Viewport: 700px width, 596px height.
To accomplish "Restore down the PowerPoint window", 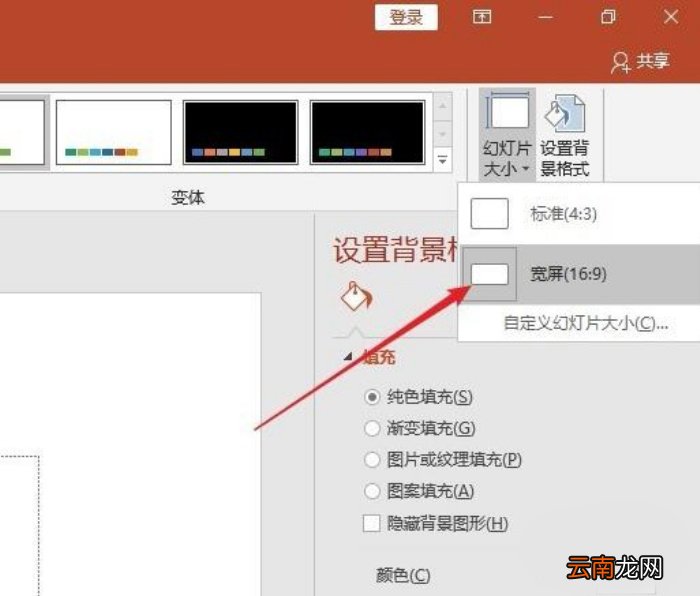I will 608,17.
